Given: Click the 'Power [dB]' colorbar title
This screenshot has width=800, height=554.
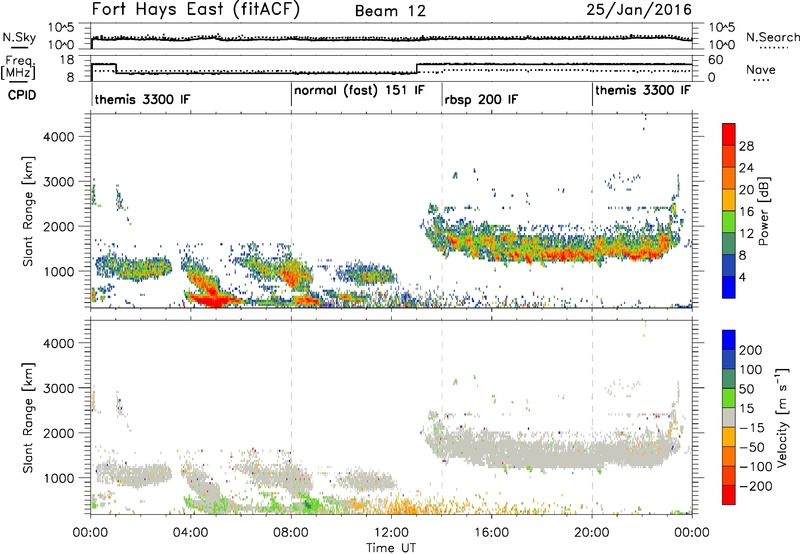Looking at the screenshot, I should tap(764, 211).
